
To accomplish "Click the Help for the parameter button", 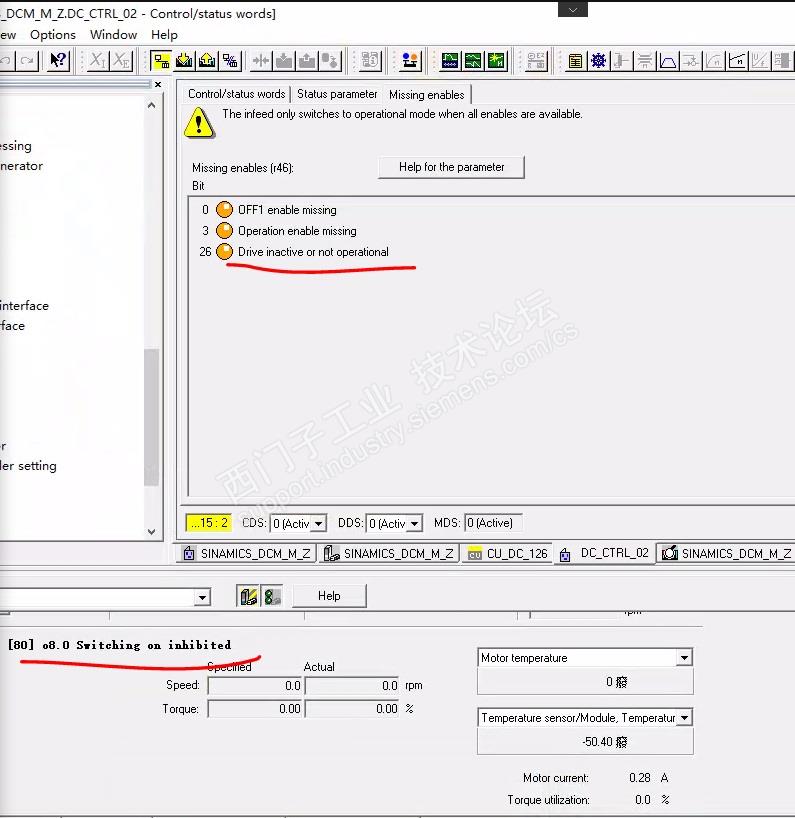I will click(451, 167).
